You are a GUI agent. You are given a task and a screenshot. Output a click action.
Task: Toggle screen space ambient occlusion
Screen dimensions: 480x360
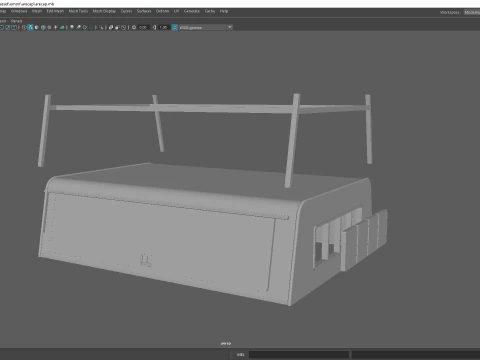(72, 27)
